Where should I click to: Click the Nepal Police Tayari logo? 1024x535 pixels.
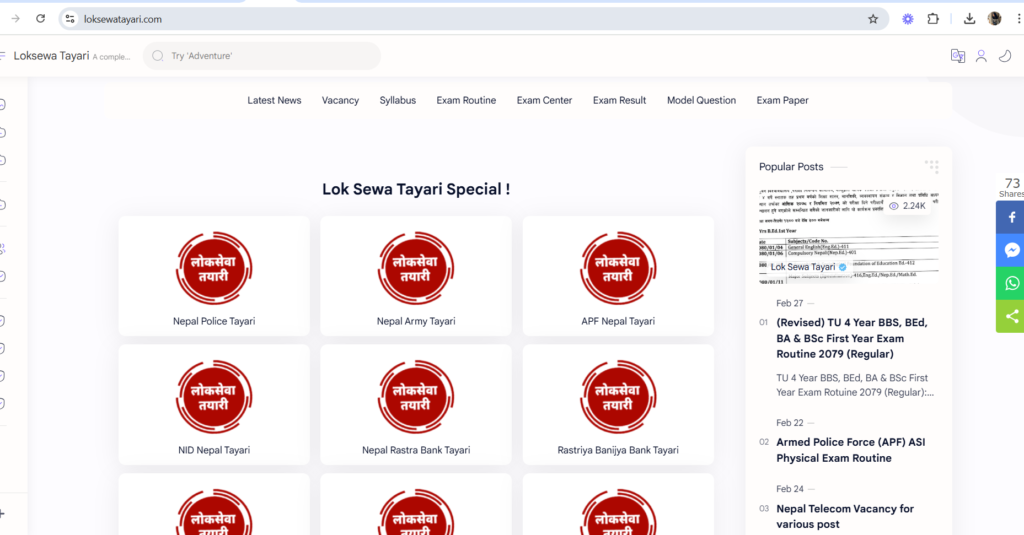(x=214, y=268)
